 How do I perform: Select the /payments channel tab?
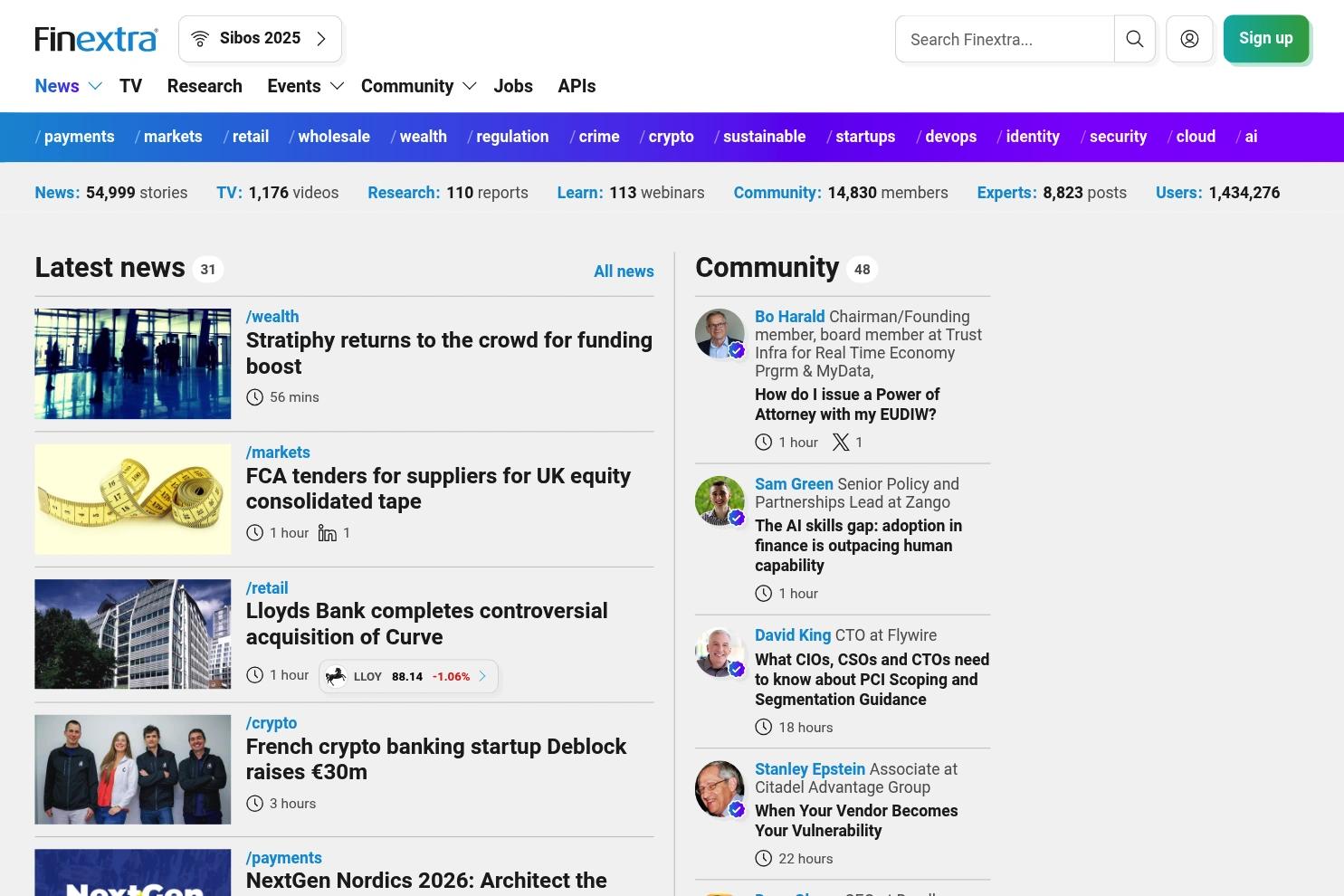pyautogui.click(x=75, y=137)
